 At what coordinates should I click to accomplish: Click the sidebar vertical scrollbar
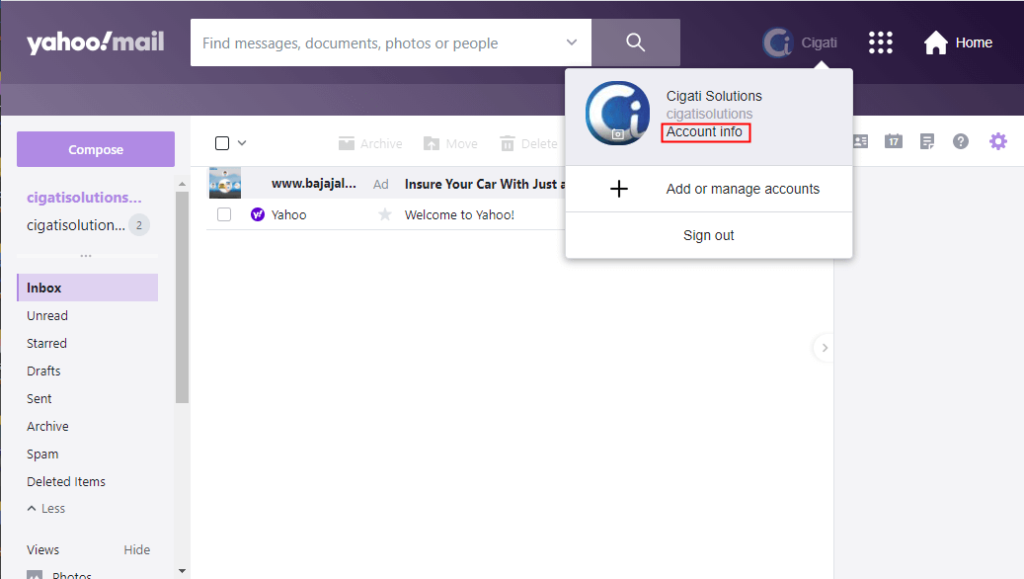181,300
